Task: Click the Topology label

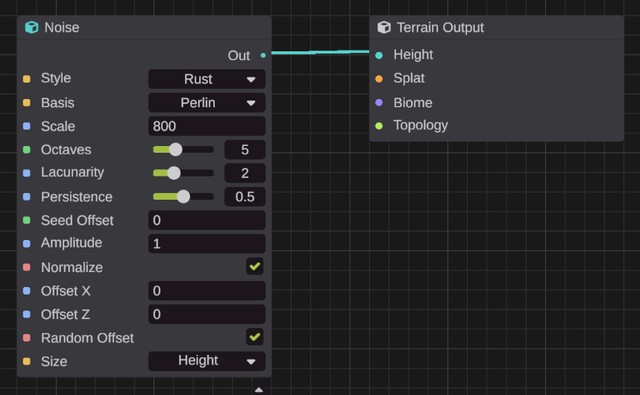Action: (420, 125)
